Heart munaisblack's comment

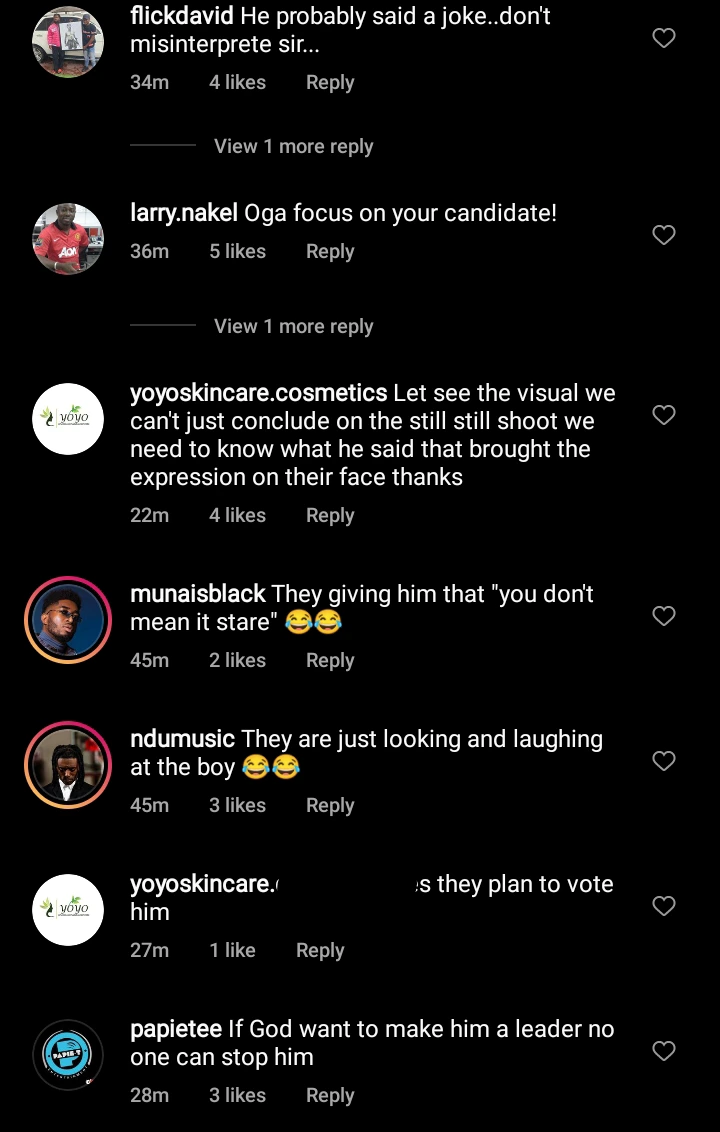[x=664, y=616]
